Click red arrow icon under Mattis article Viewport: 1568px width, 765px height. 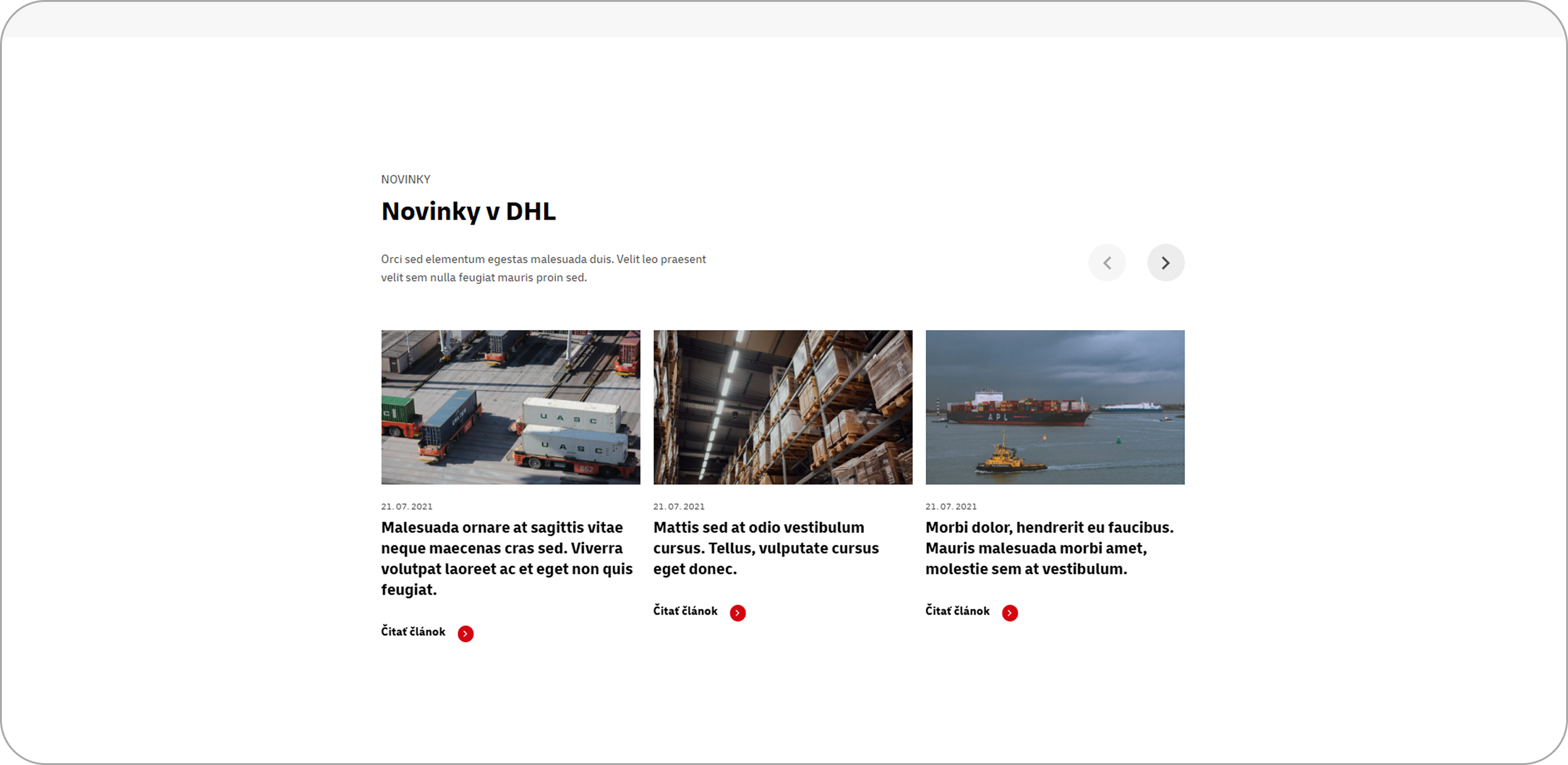pos(737,613)
